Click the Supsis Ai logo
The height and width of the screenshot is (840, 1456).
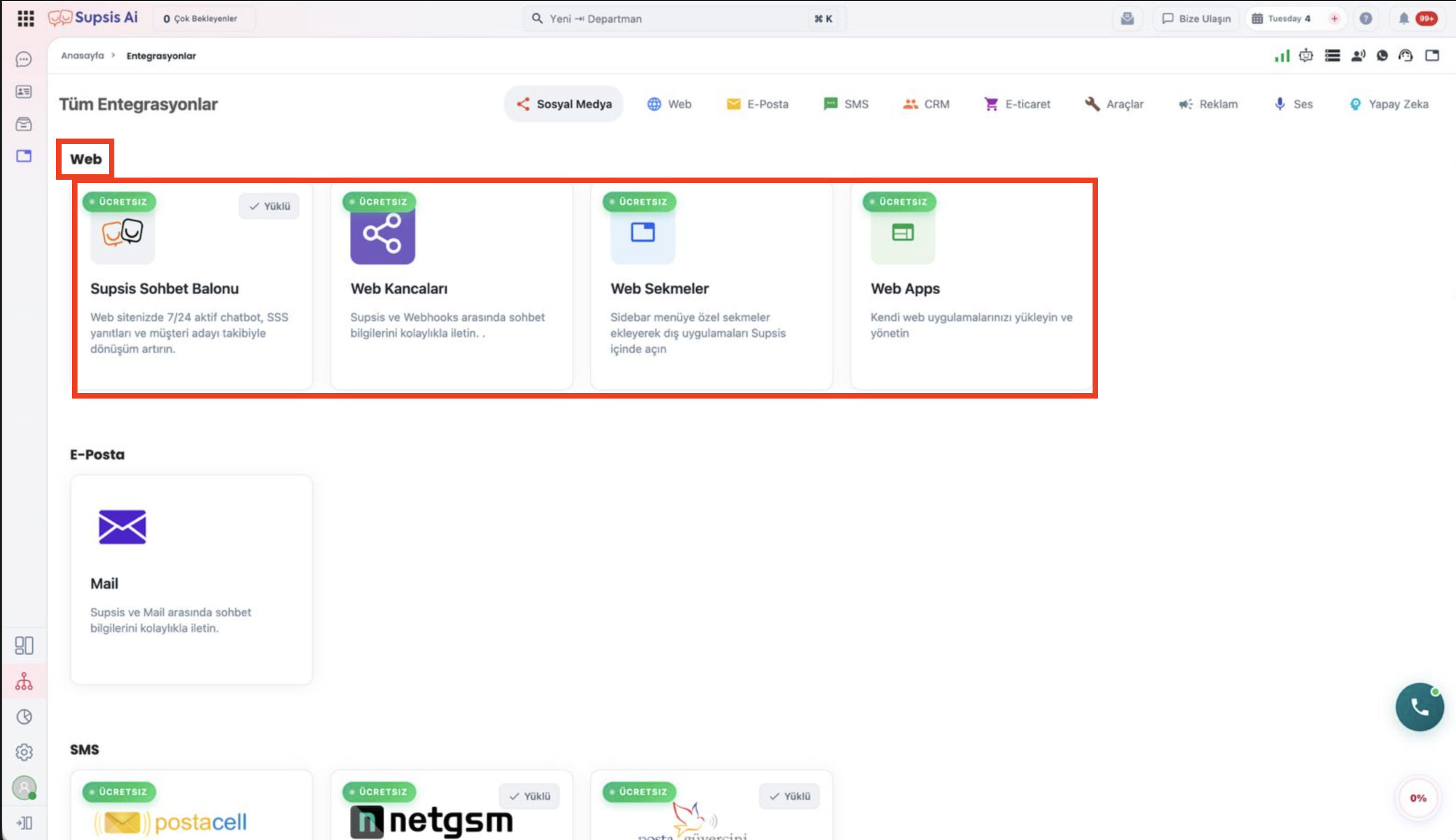click(93, 18)
